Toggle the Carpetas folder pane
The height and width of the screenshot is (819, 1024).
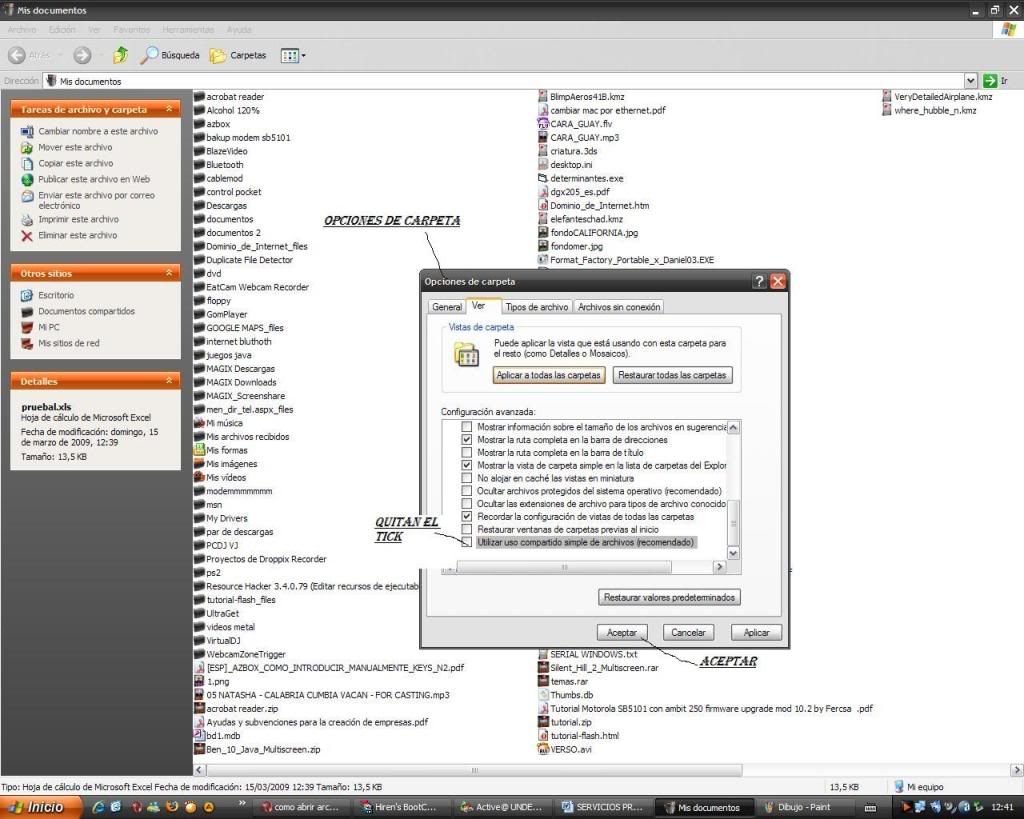tap(238, 56)
